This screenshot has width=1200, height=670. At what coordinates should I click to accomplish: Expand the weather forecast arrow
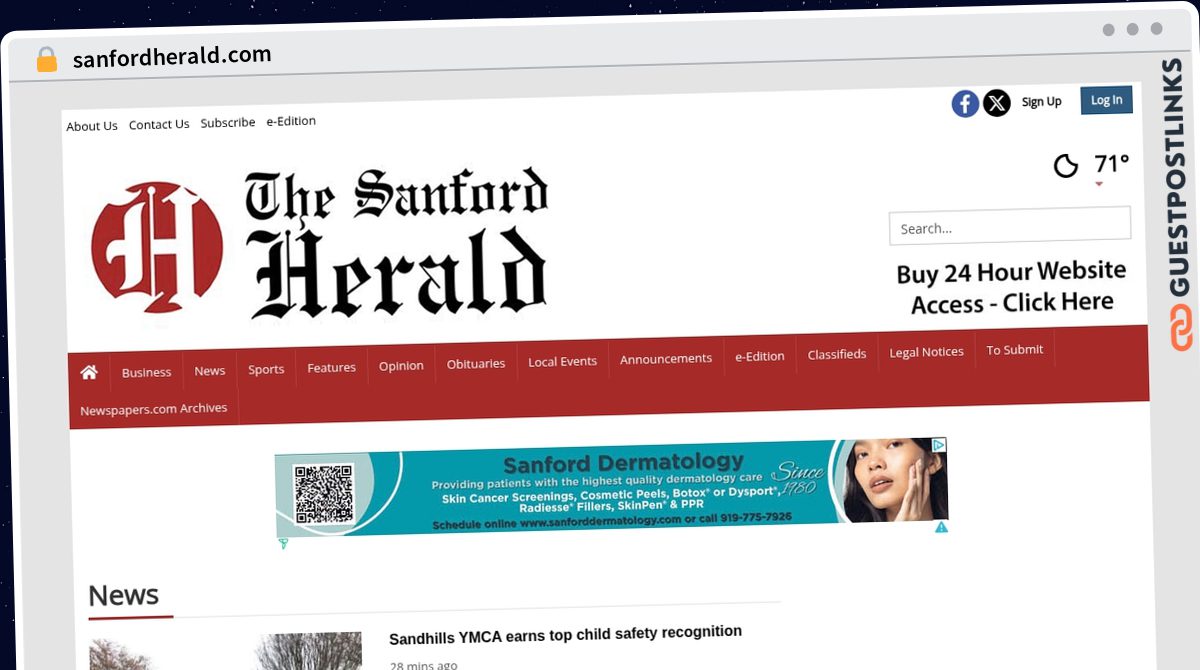click(x=1099, y=184)
